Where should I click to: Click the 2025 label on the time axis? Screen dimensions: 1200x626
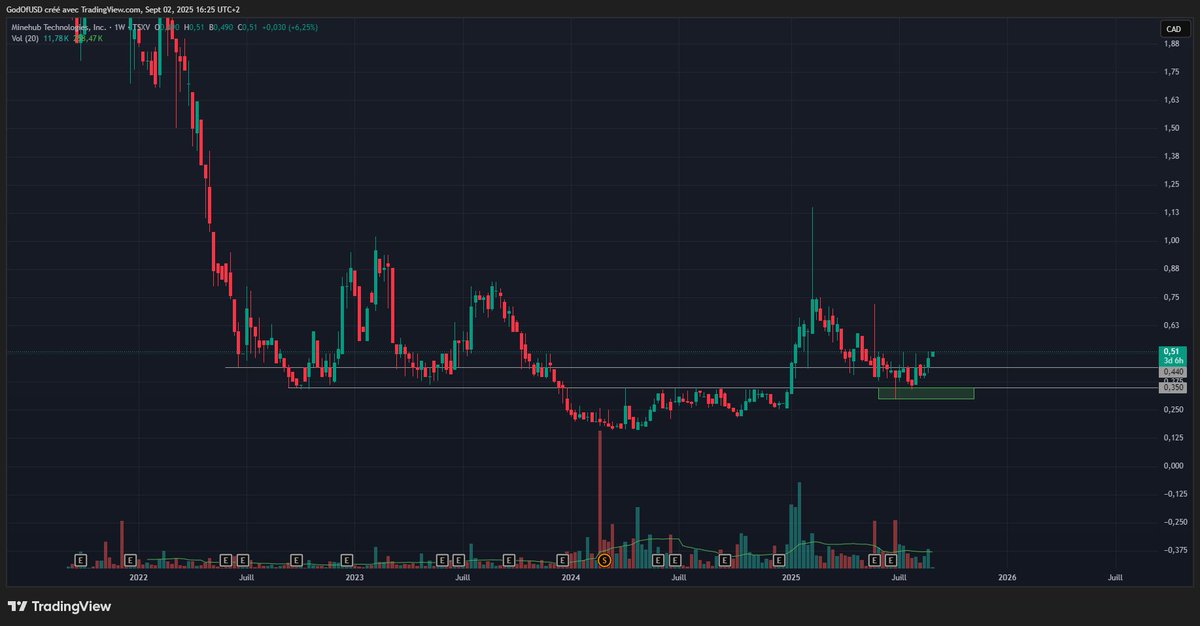(x=790, y=577)
